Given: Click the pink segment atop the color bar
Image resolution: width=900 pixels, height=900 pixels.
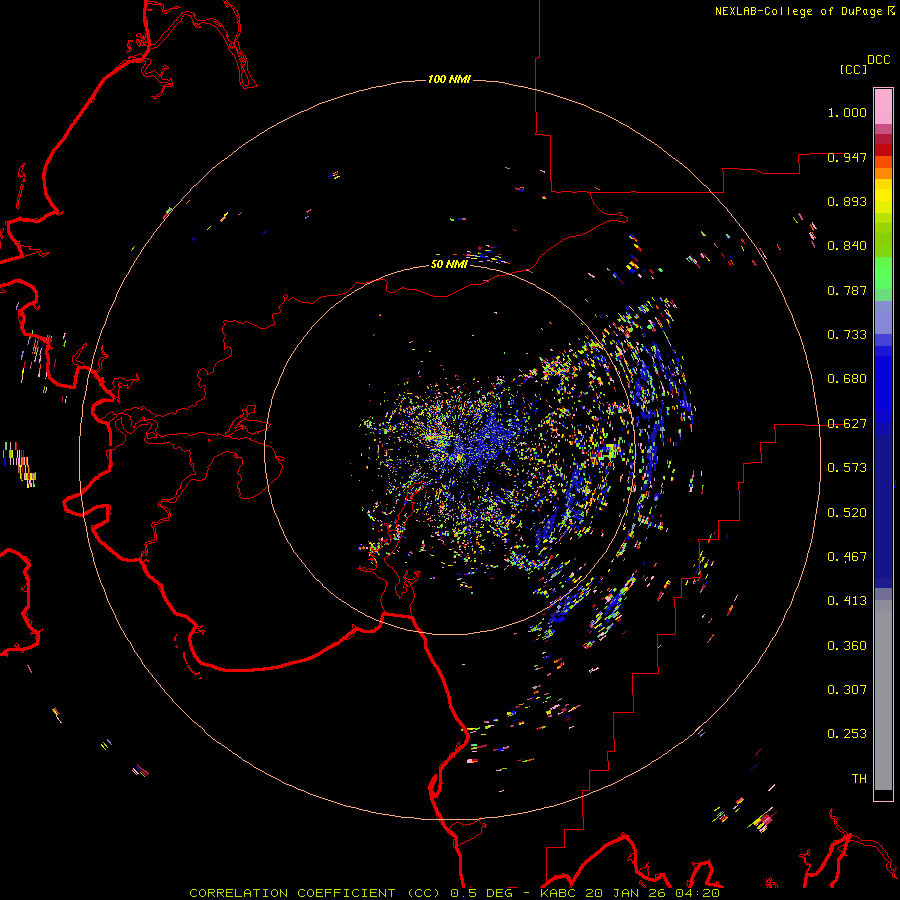Looking at the screenshot, I should pyautogui.click(x=883, y=106).
